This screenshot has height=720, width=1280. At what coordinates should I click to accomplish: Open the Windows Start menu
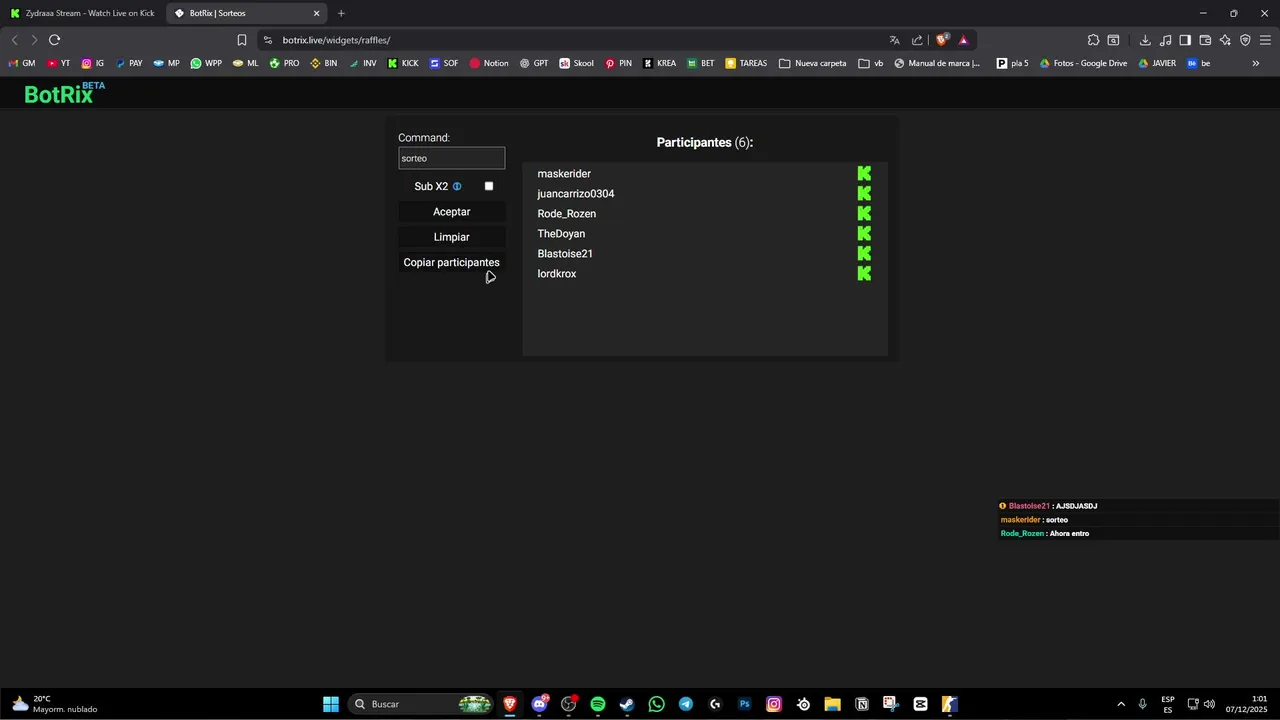[331, 704]
